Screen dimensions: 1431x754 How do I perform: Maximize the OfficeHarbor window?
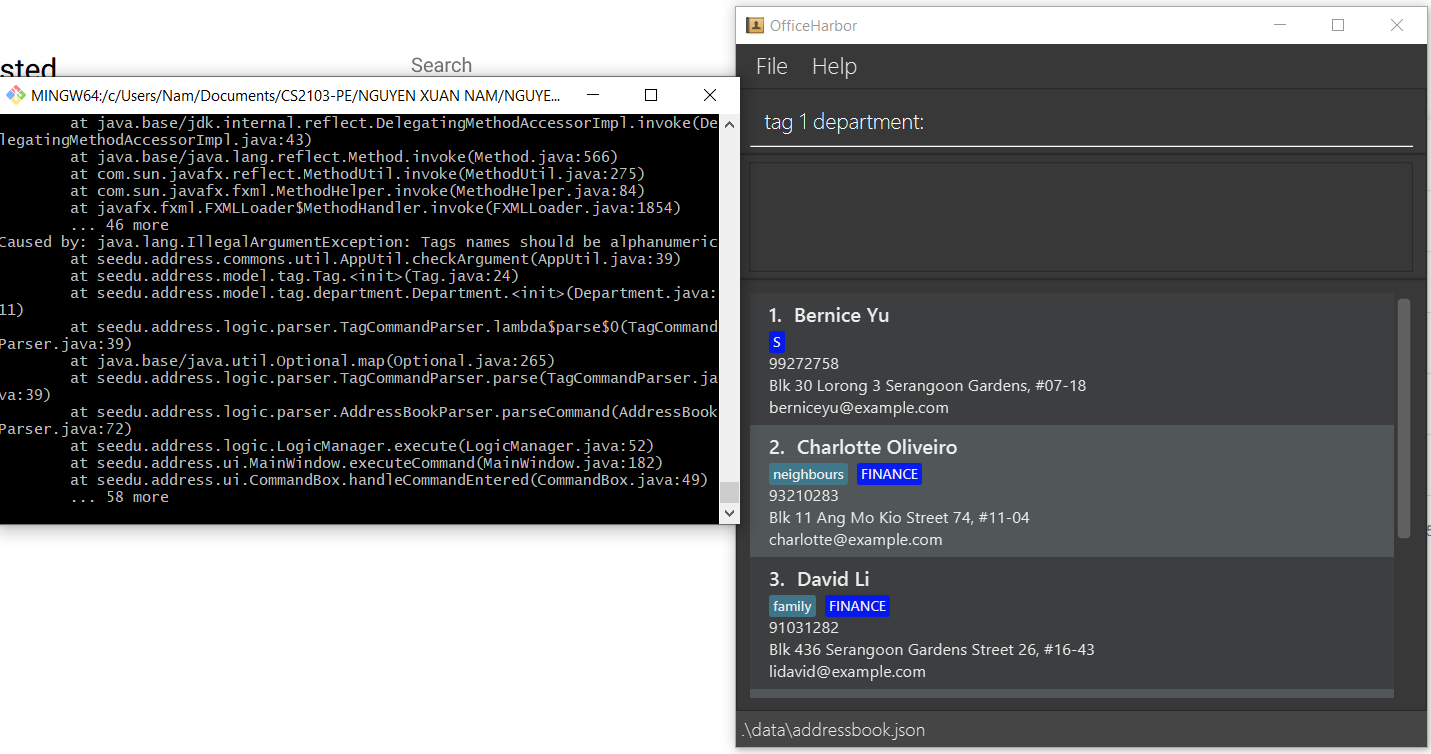click(x=1338, y=25)
